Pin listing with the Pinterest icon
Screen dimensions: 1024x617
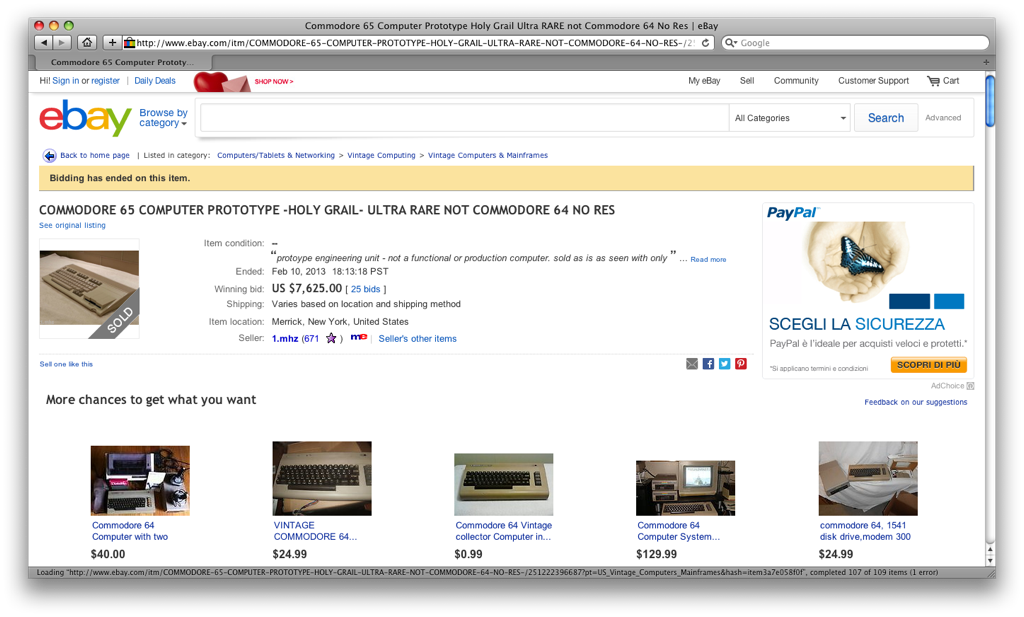[741, 364]
